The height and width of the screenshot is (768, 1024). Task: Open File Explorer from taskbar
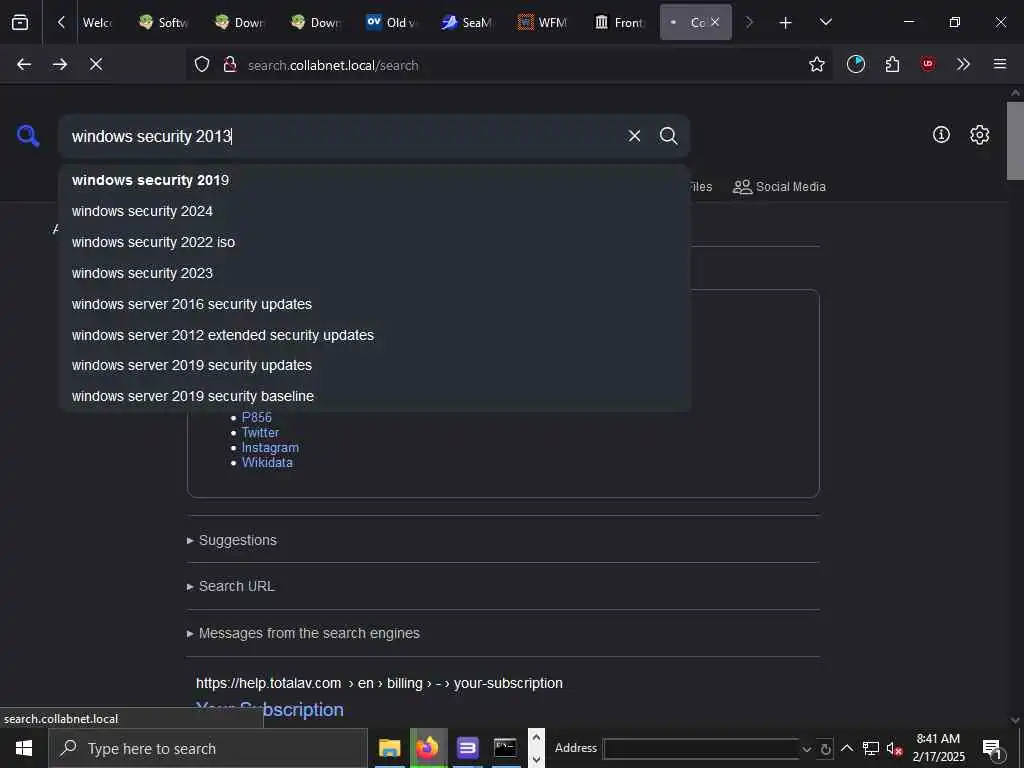coord(389,748)
